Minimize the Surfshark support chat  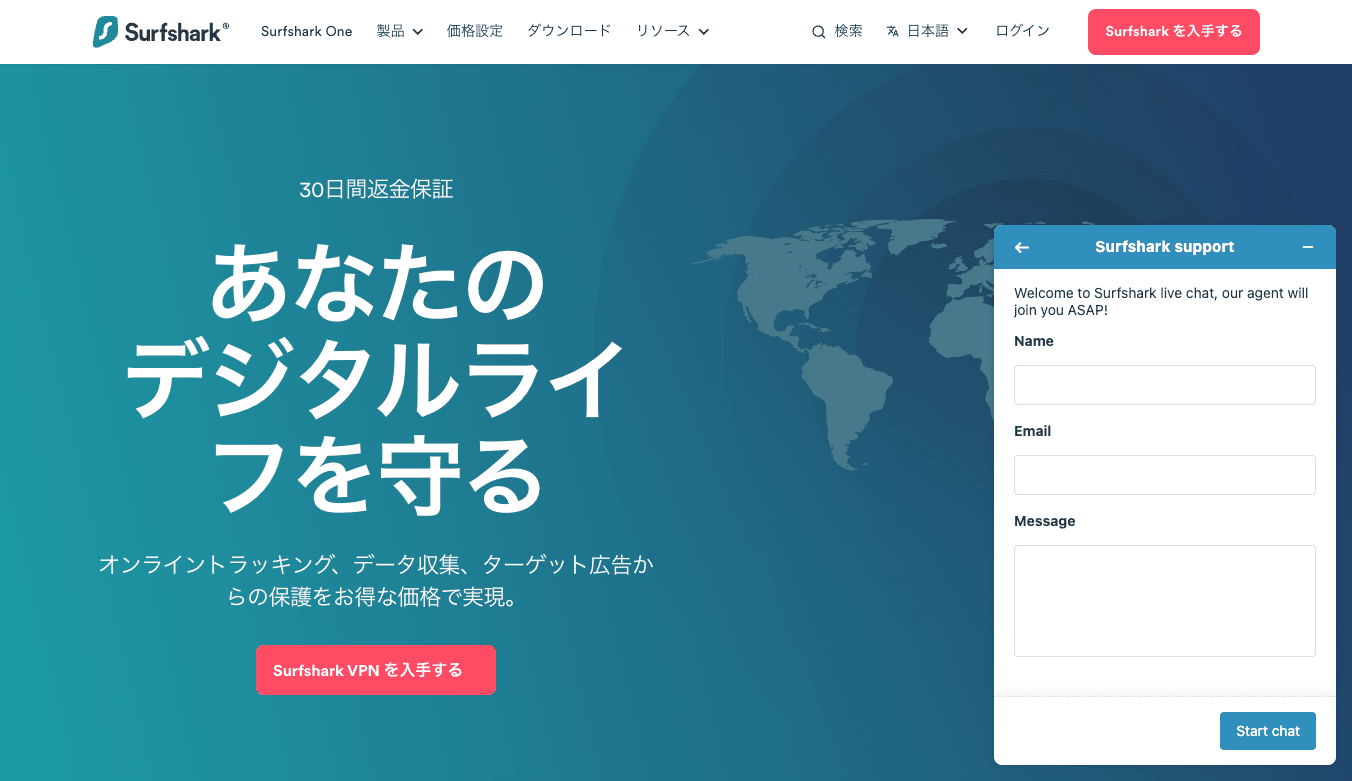(1308, 247)
